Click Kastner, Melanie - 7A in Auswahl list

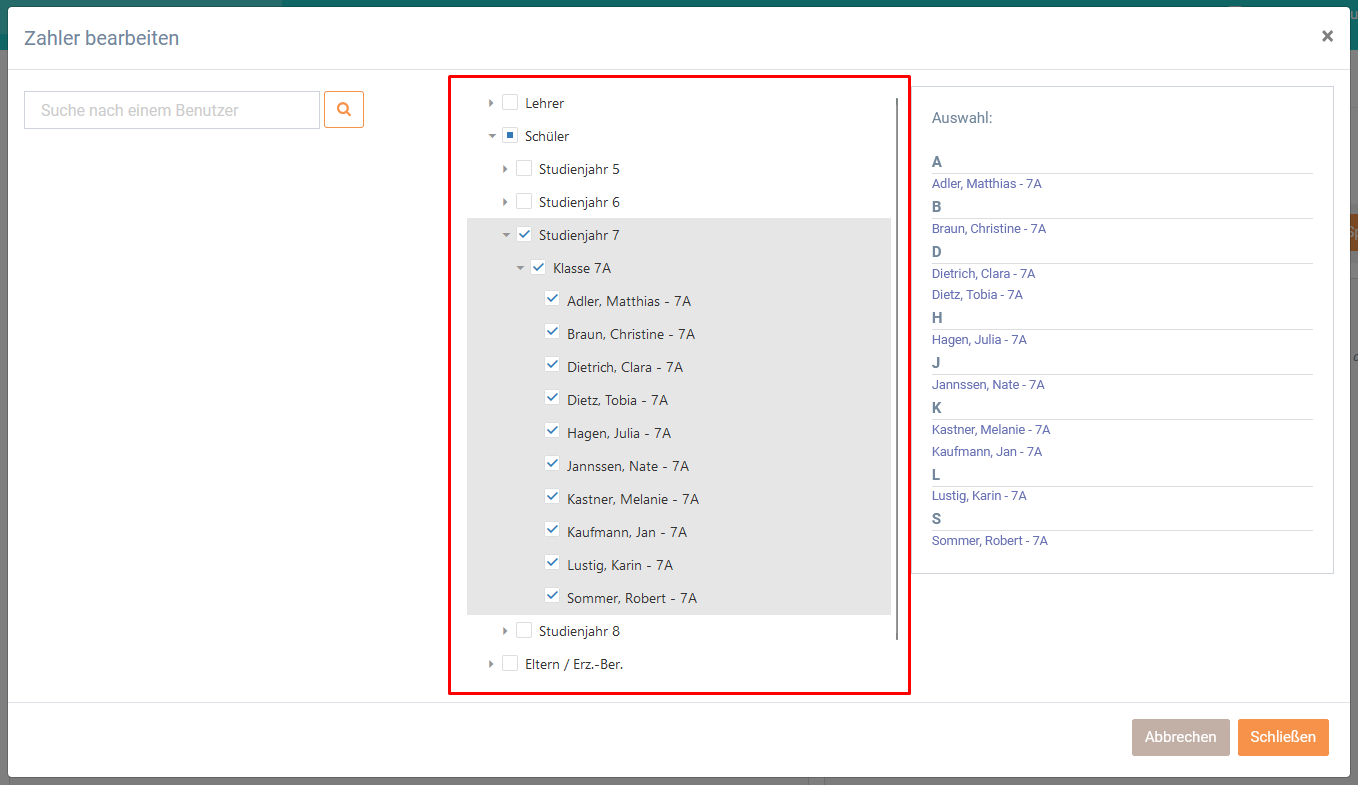click(x=991, y=430)
